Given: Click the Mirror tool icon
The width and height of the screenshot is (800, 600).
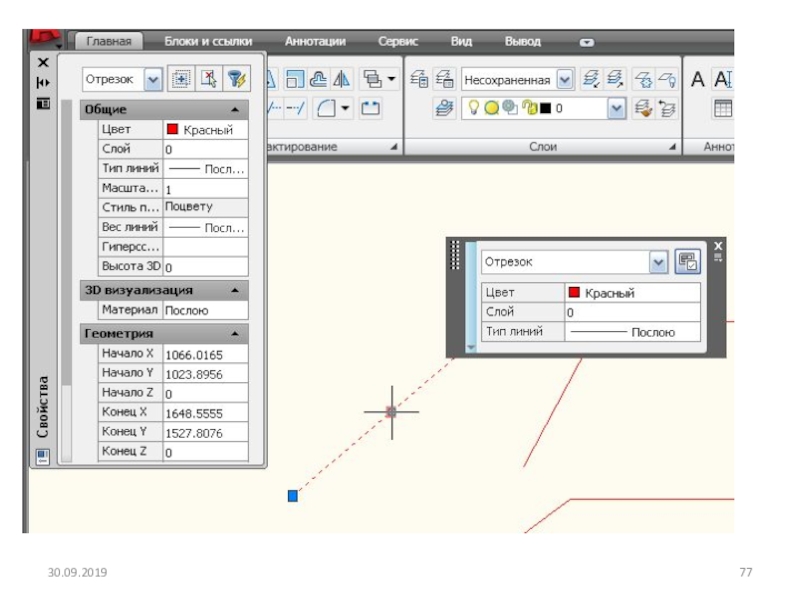Looking at the screenshot, I should [x=342, y=79].
